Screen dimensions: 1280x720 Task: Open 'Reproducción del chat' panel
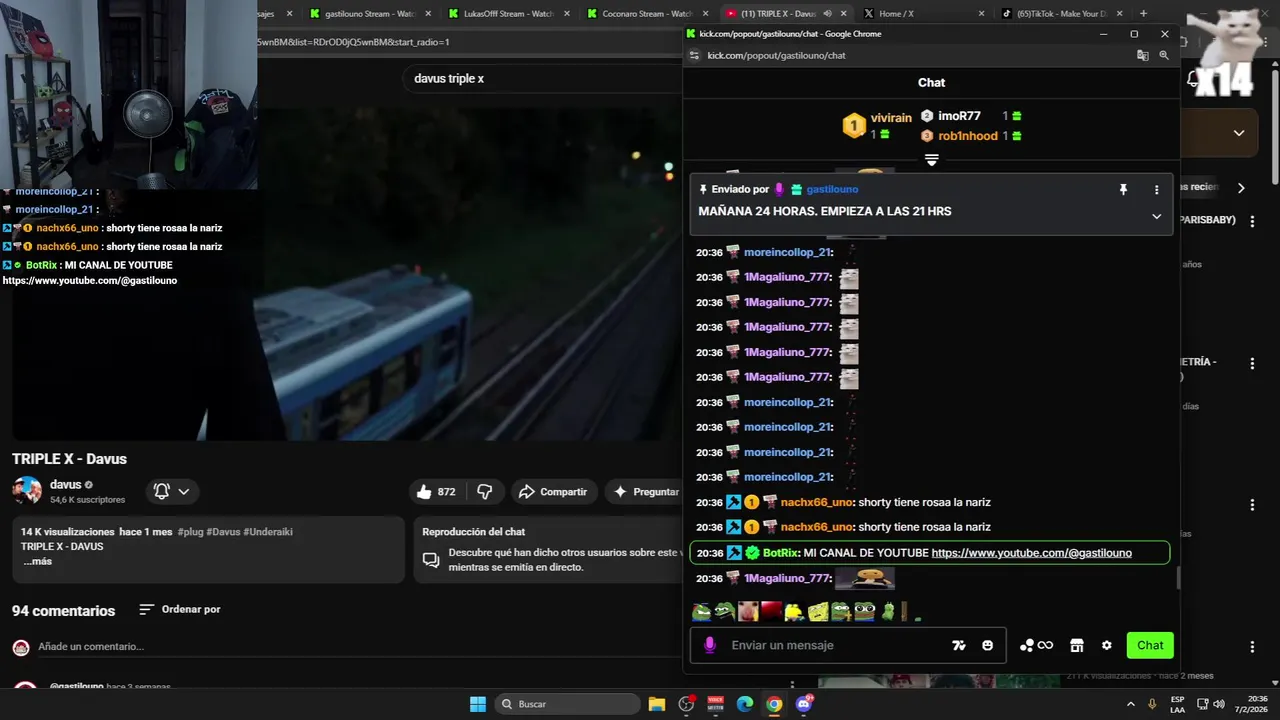click(548, 549)
